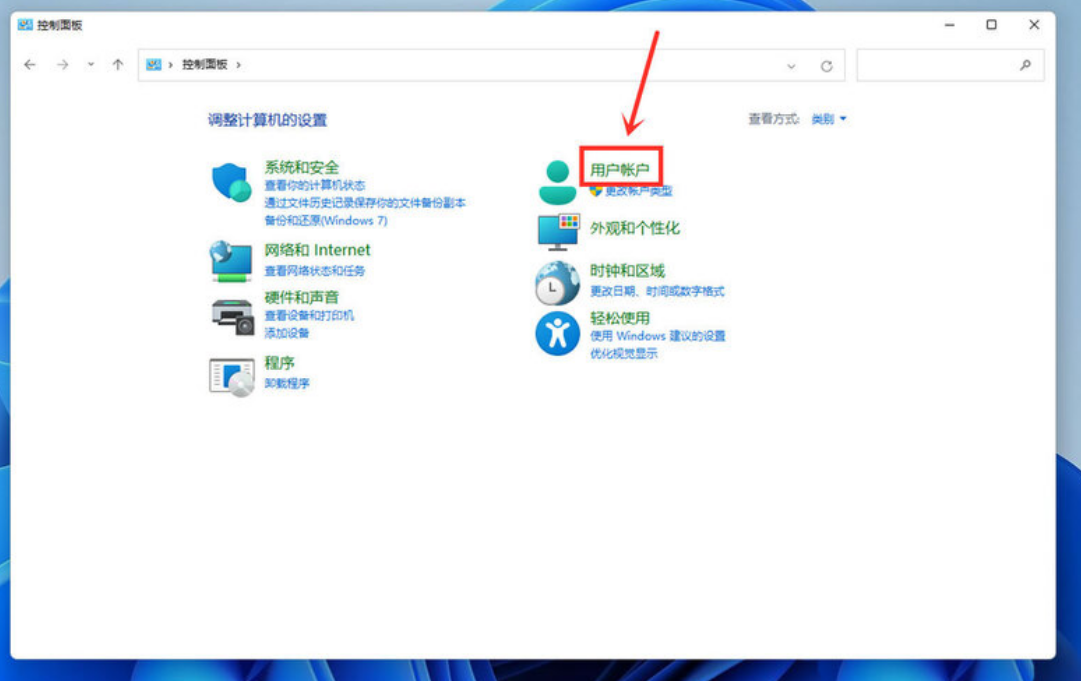Open 硬件和声音 heading link

[x=302, y=297]
